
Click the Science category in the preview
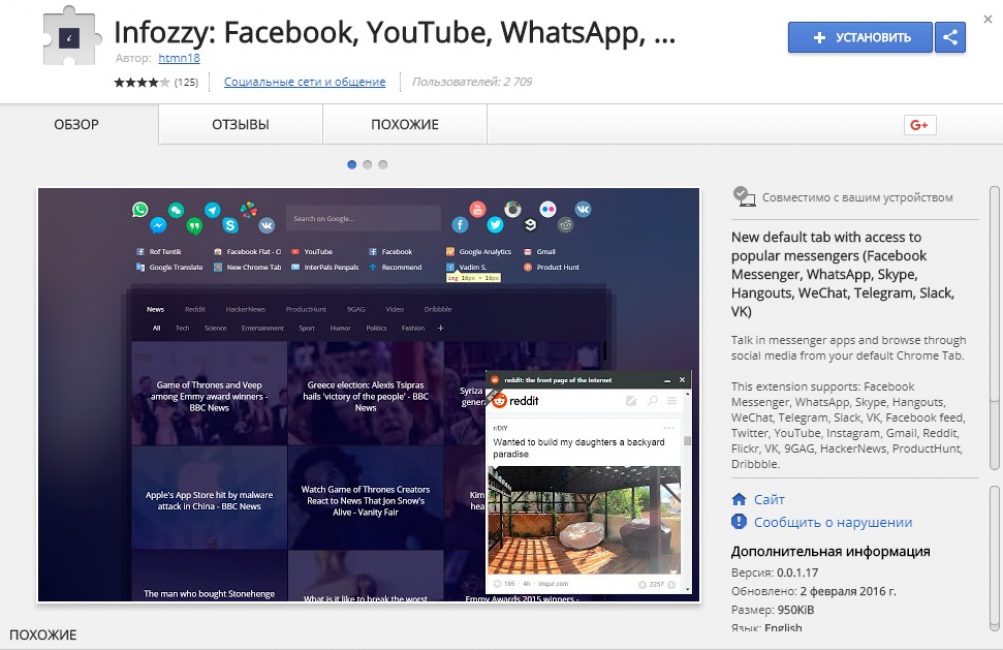pos(216,328)
